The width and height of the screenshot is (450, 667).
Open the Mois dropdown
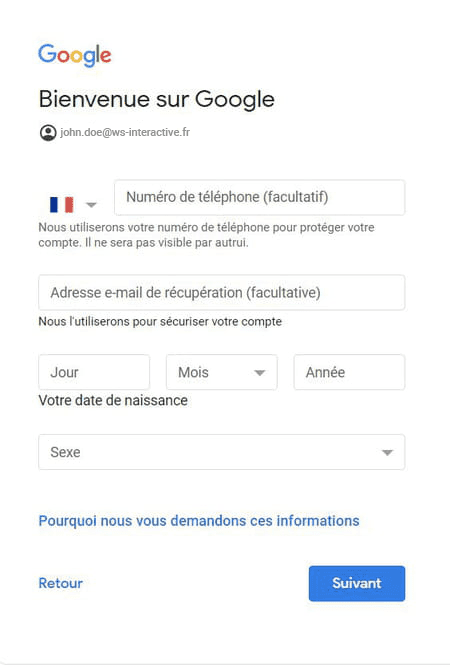pyautogui.click(x=222, y=372)
